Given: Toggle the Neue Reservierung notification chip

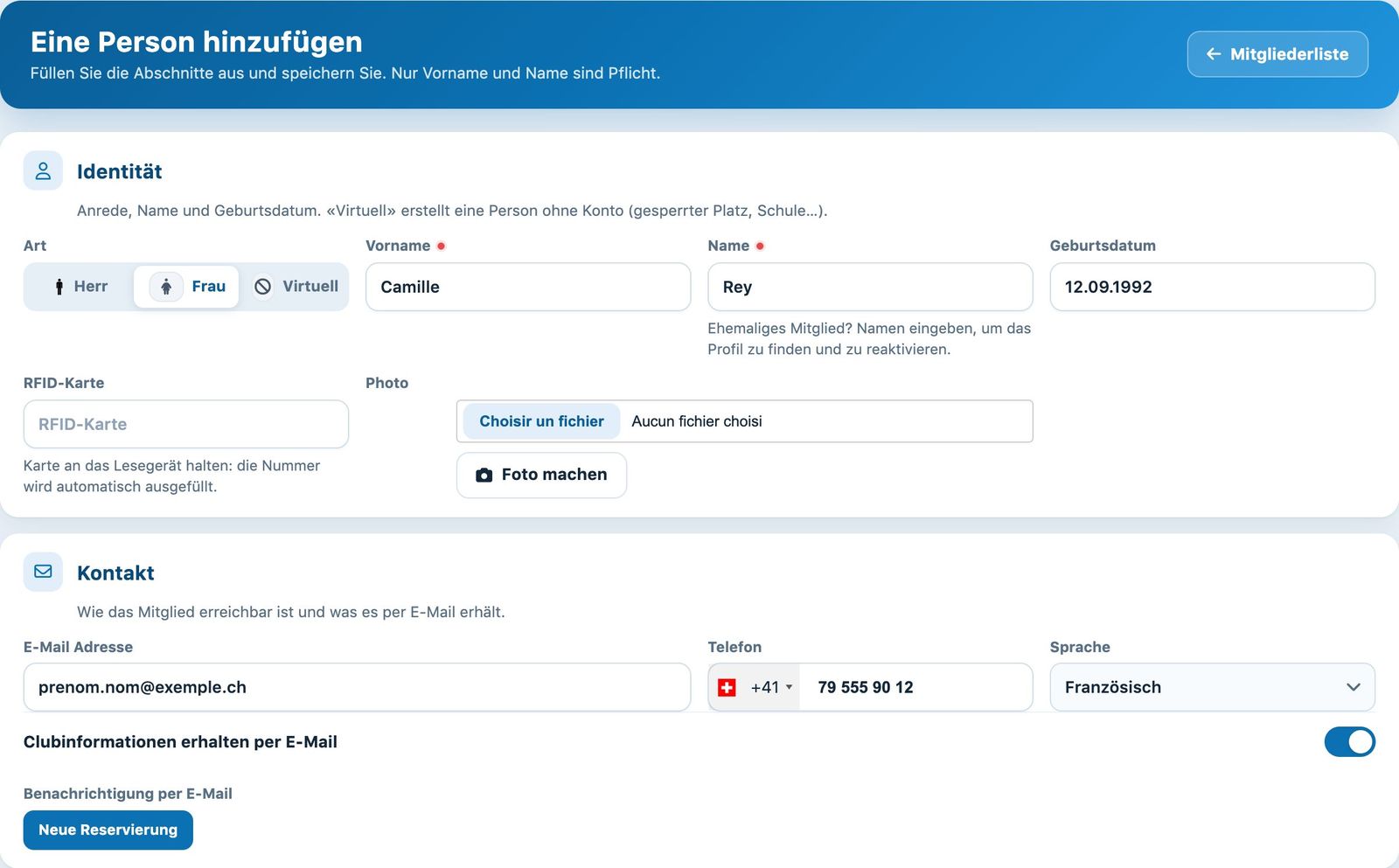Looking at the screenshot, I should pos(108,830).
